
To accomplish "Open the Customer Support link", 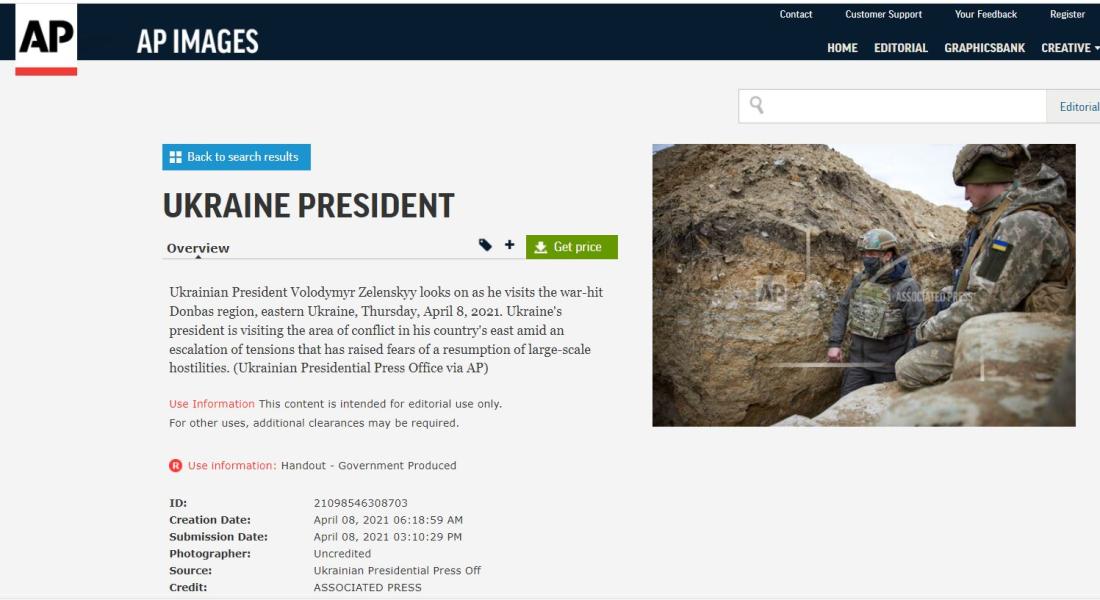I will tap(883, 14).
